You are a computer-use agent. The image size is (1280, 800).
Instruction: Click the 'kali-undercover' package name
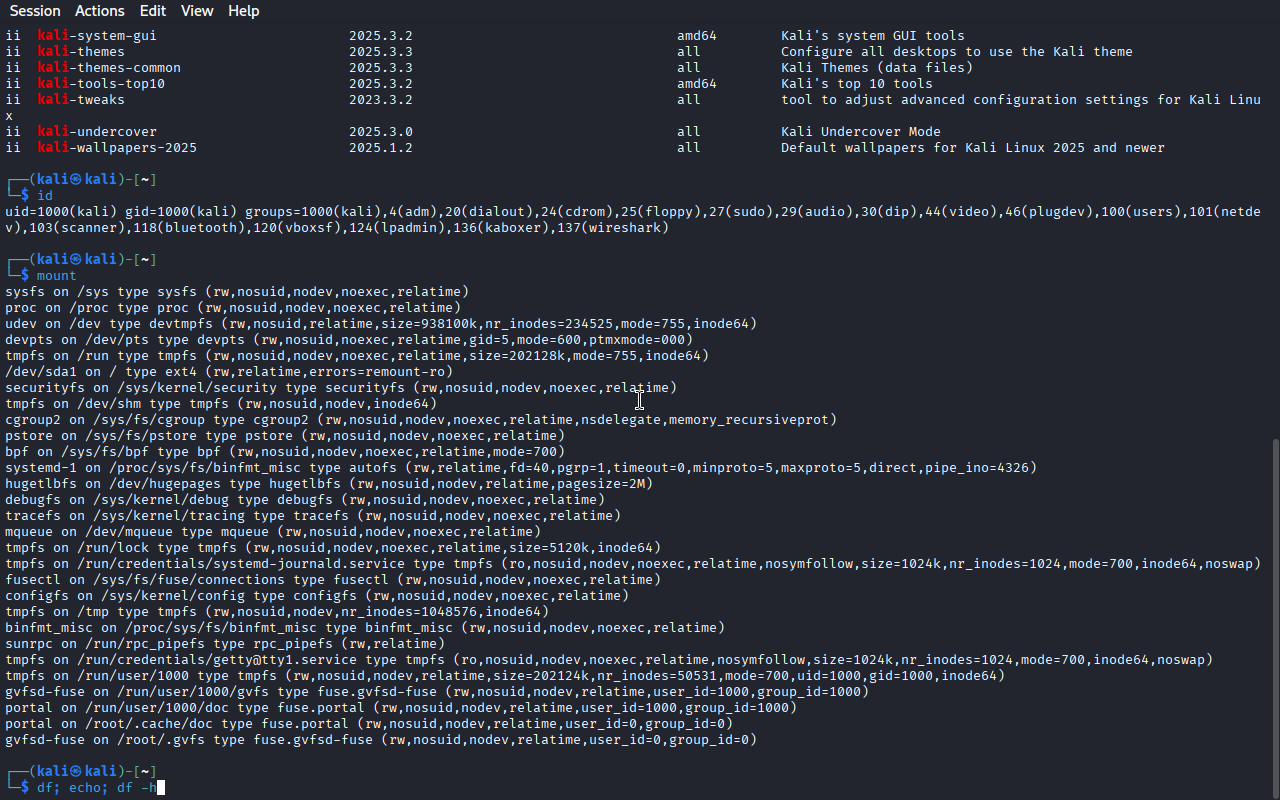tap(97, 132)
